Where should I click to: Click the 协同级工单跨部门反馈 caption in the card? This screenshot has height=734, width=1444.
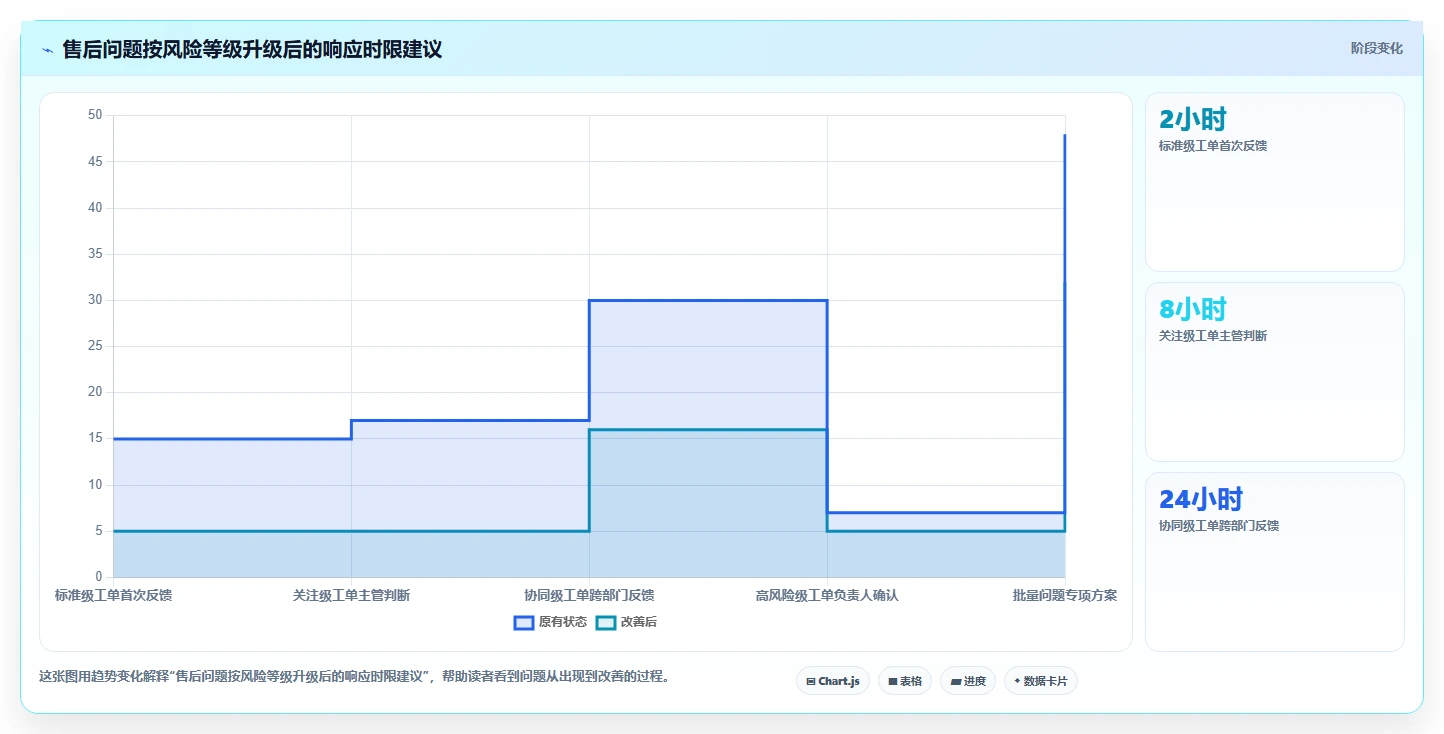pos(1219,526)
